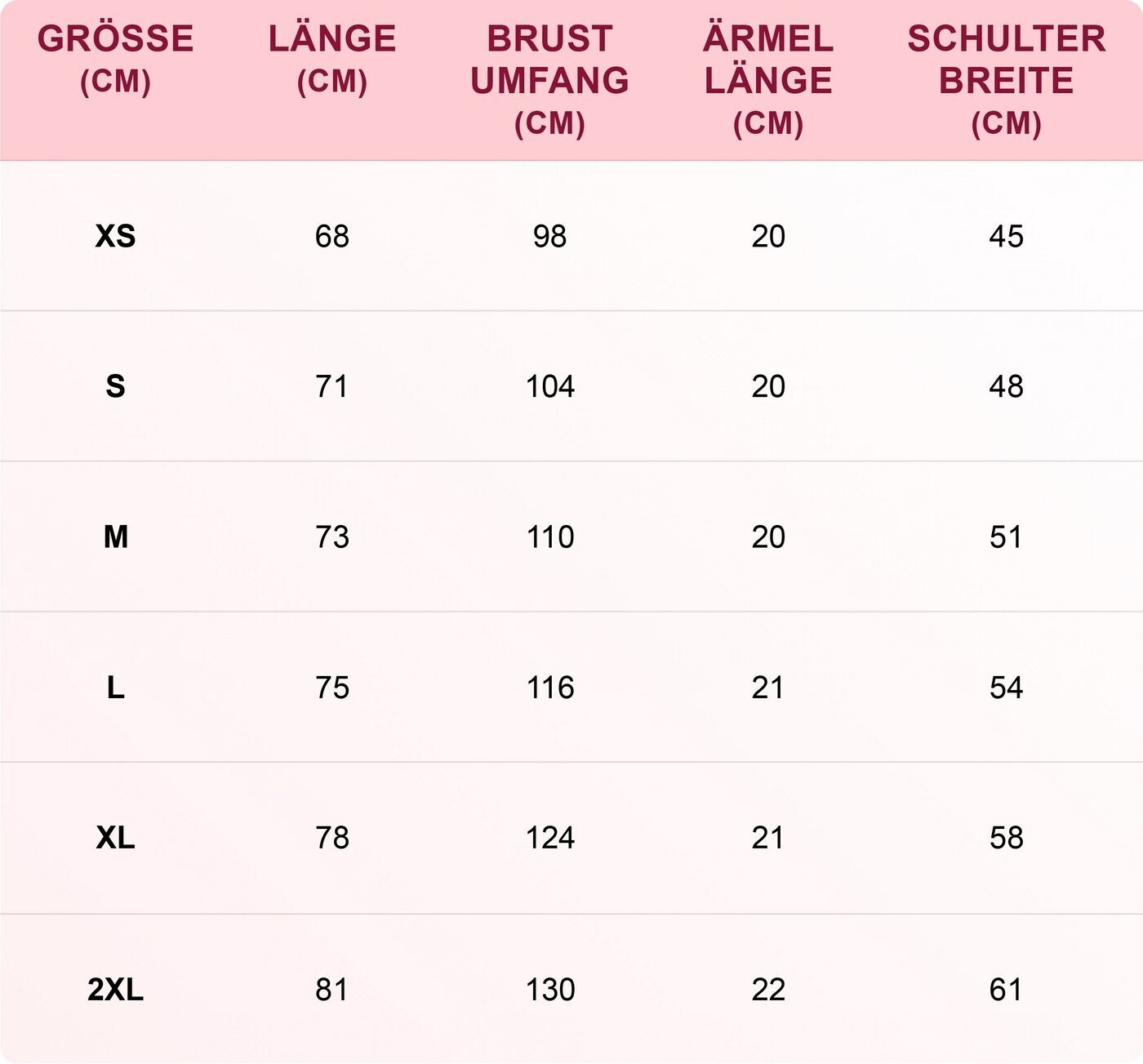Image resolution: width=1143 pixels, height=1064 pixels.
Task: Click the S size row label
Action: [115, 386]
